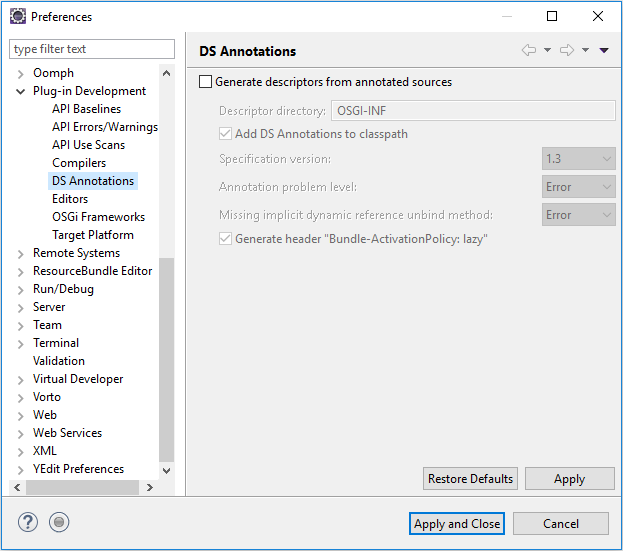This screenshot has width=623, height=551.
Task: Click the horizontal scroll right arrow
Action: 150,487
